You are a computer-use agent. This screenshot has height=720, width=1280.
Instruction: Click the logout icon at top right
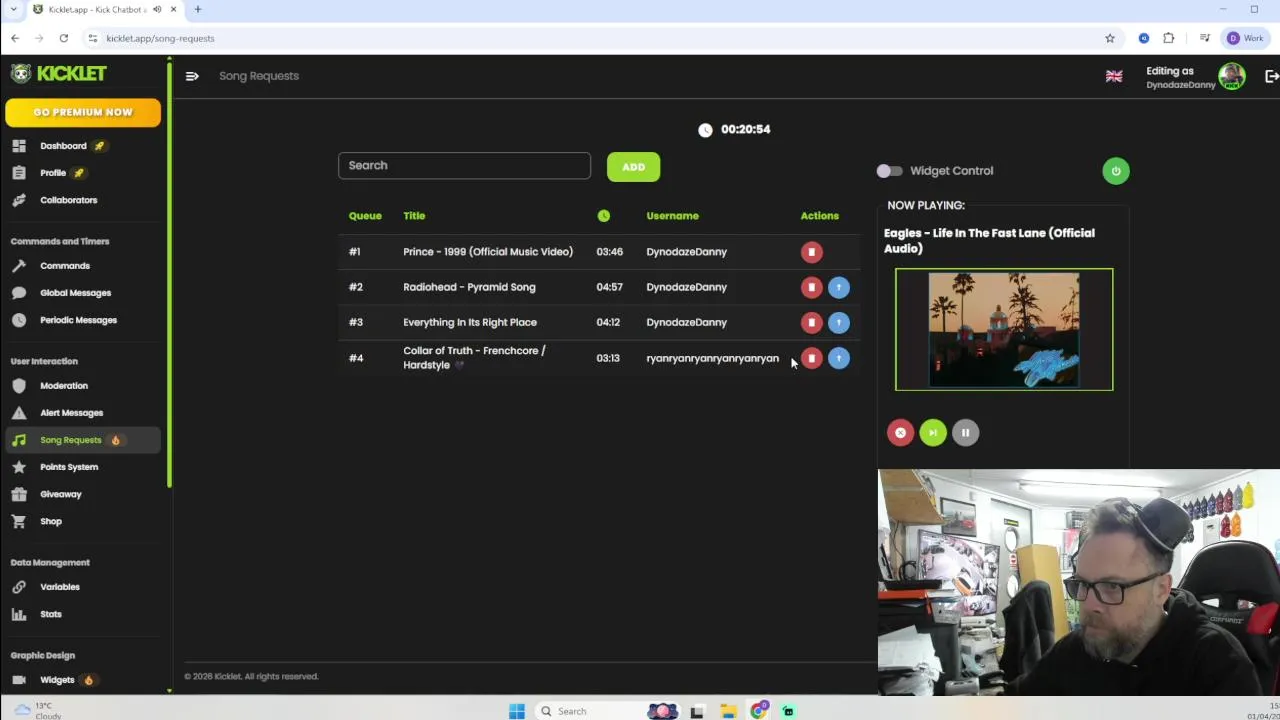tap(1272, 76)
